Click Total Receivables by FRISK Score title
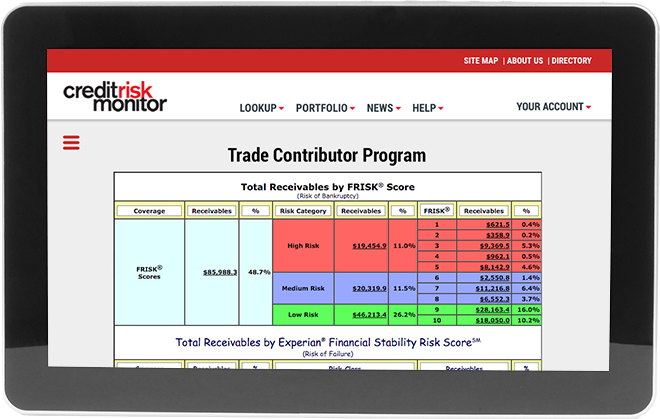 click(x=327, y=187)
